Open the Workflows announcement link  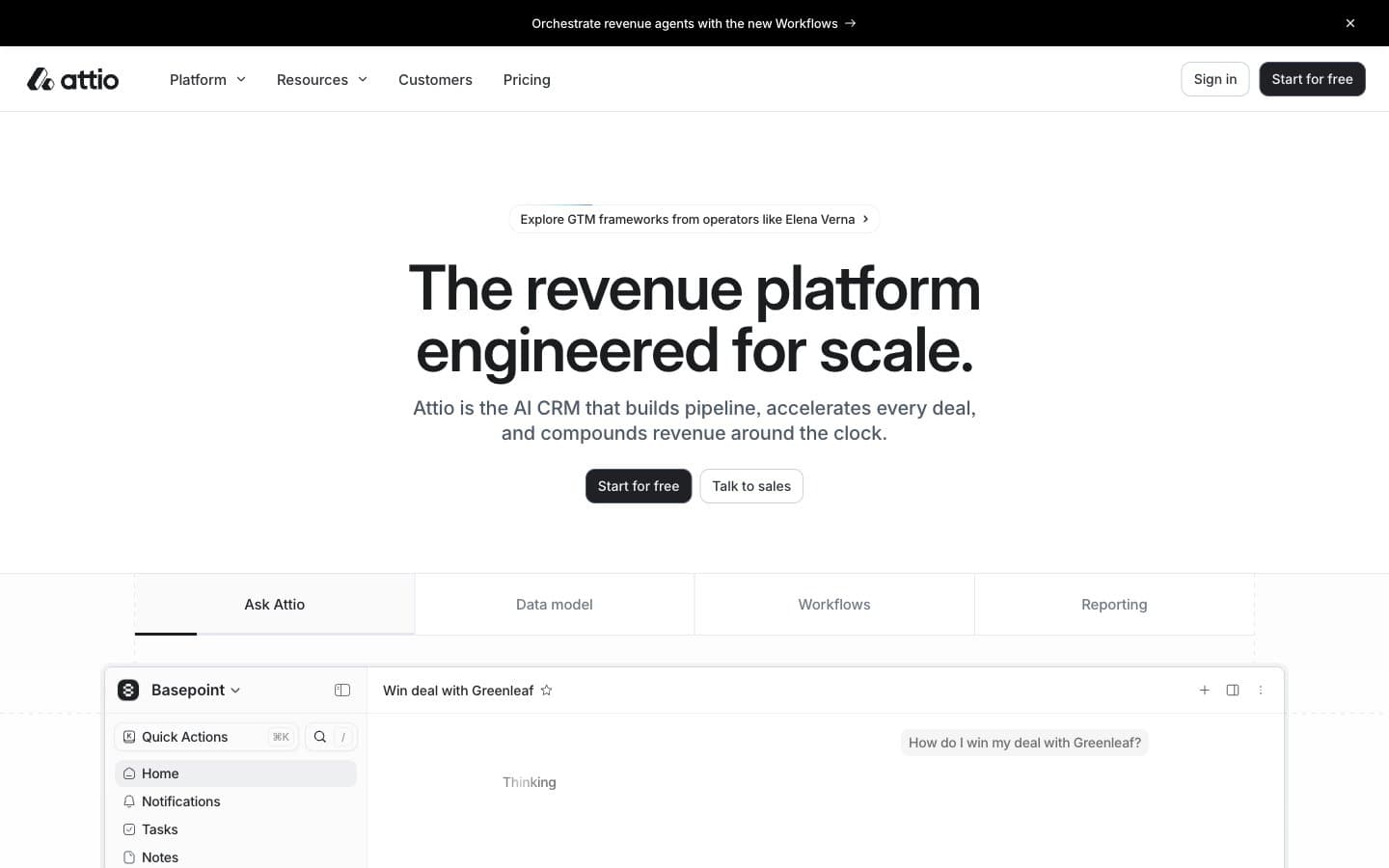click(x=694, y=23)
